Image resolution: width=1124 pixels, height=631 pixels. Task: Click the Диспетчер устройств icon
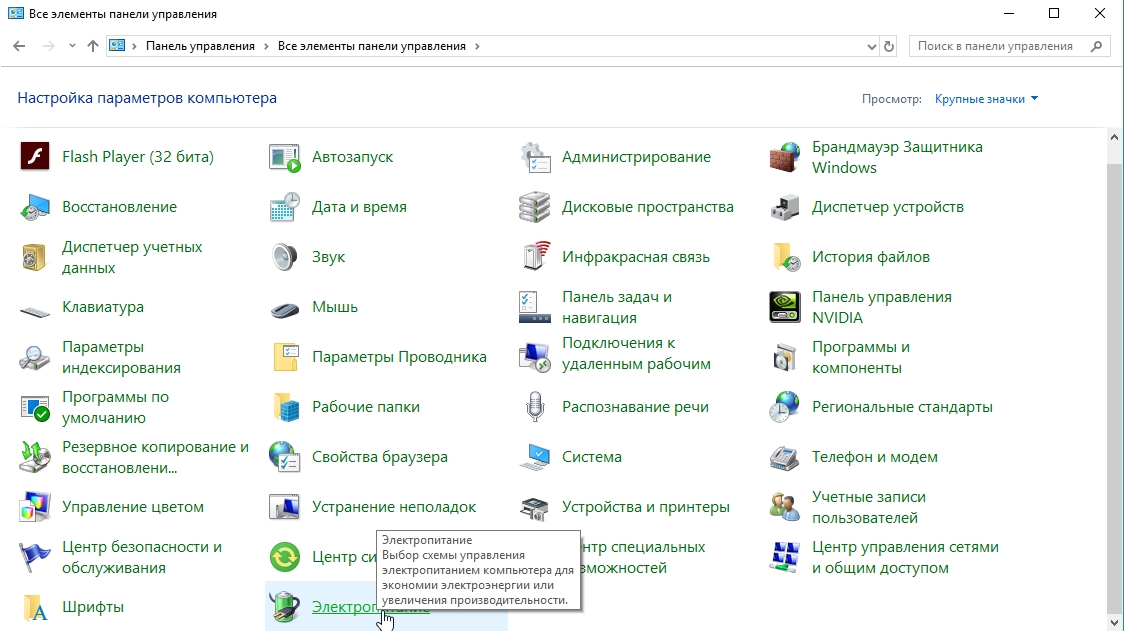click(x=784, y=207)
